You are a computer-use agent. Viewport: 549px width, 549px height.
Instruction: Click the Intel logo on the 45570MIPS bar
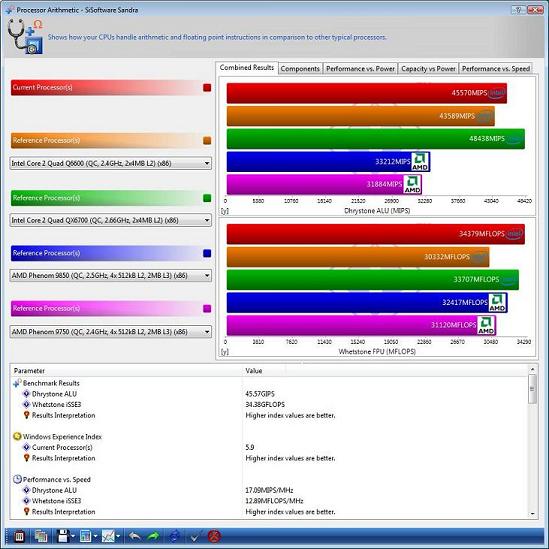coord(497,93)
